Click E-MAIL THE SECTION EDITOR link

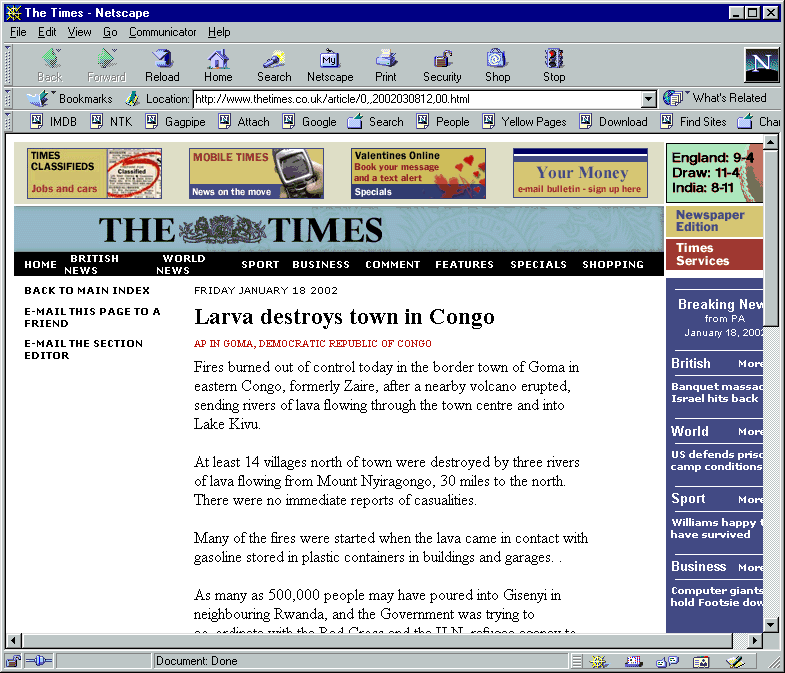click(84, 350)
